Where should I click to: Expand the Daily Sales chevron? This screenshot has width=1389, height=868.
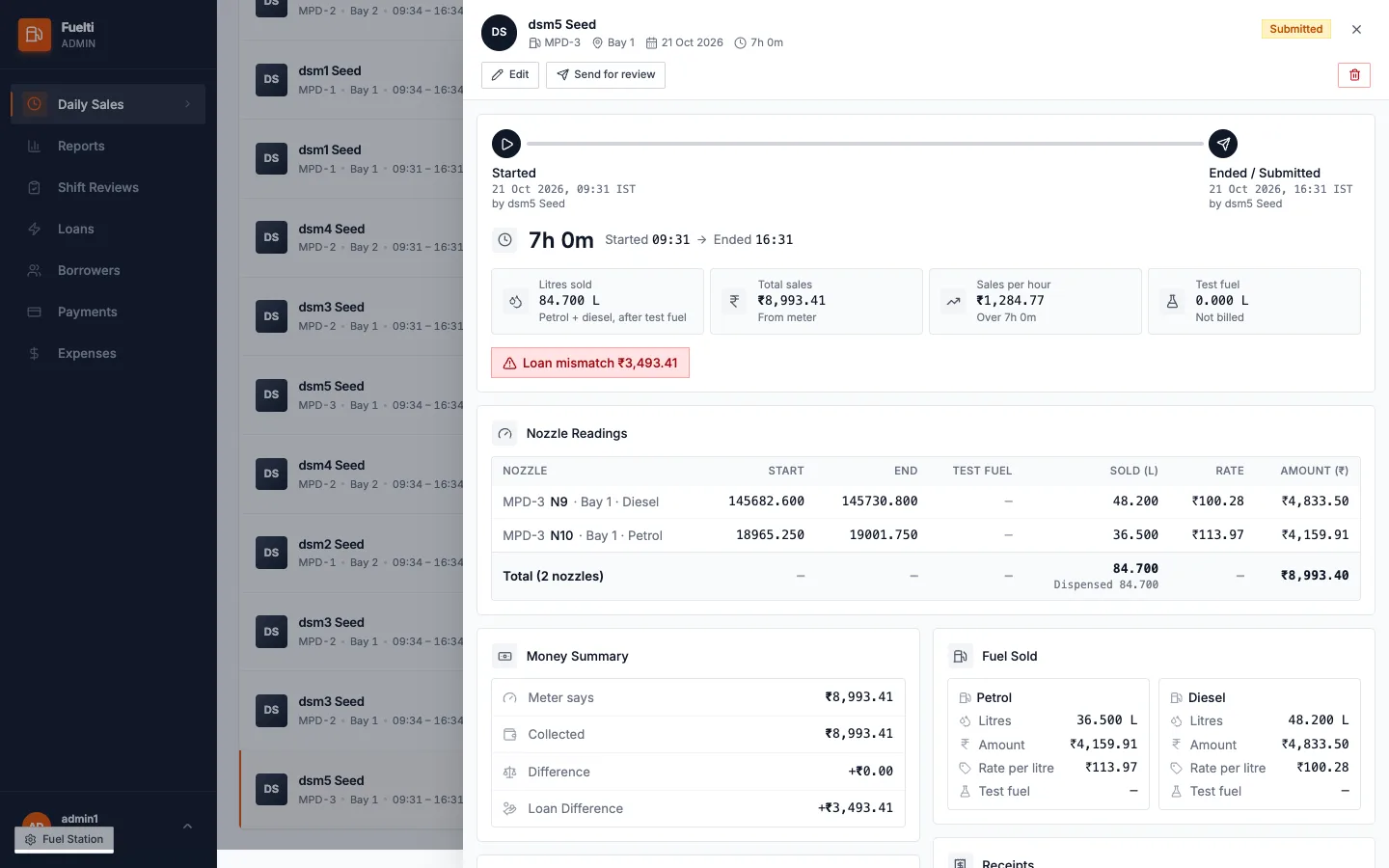click(188, 104)
